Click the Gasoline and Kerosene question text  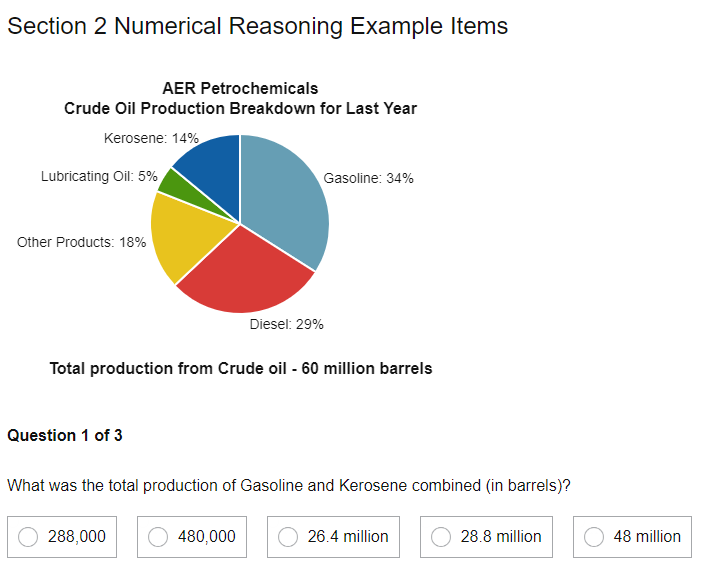tap(289, 486)
